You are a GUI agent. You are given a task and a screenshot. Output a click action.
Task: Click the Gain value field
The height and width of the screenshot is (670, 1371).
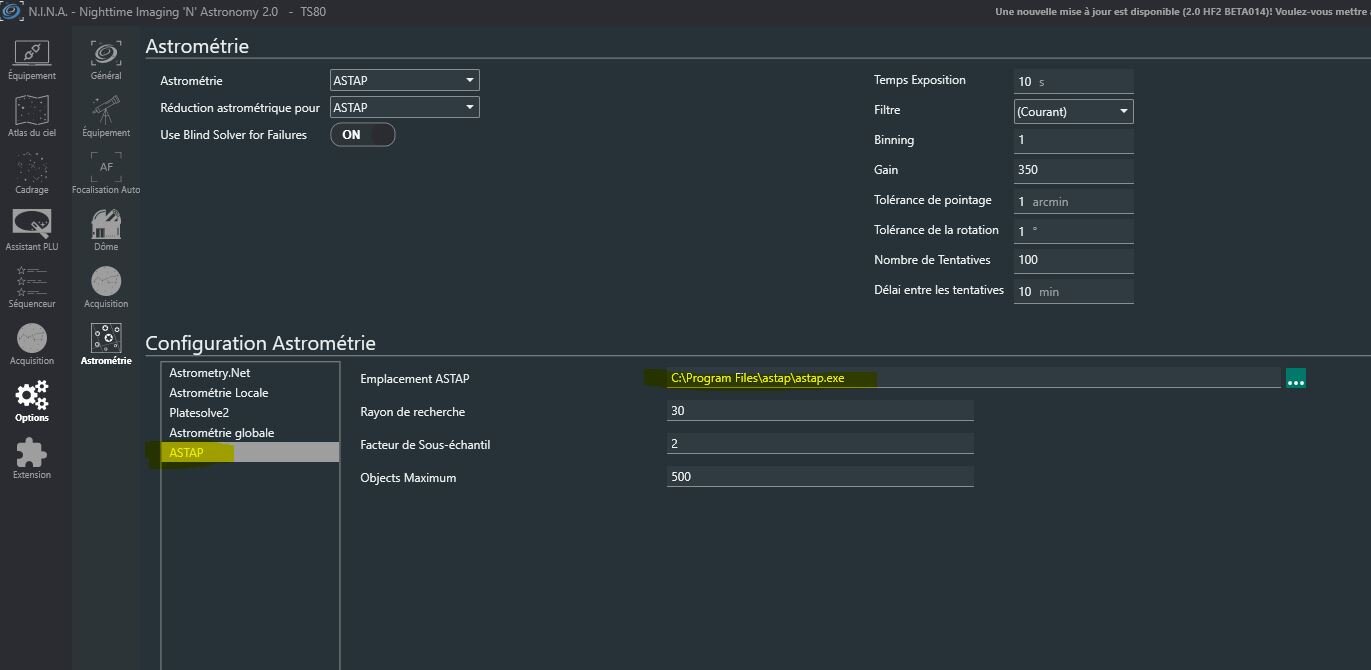pos(1073,170)
